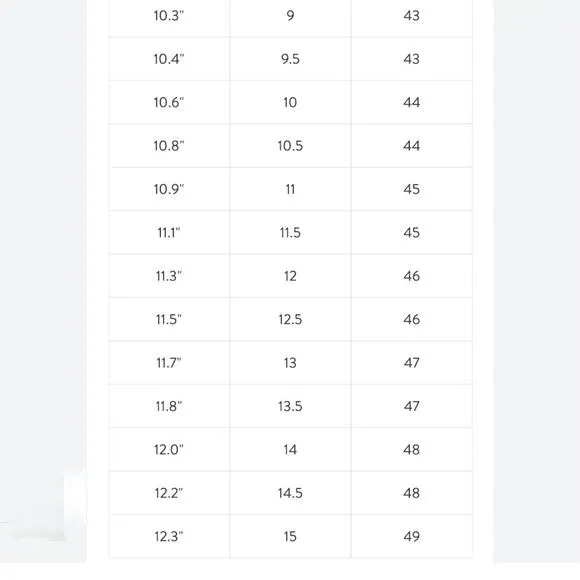Image resolution: width=580 pixels, height=580 pixels.
Task: Click EU size 45 beside size 11
Action: (412, 189)
